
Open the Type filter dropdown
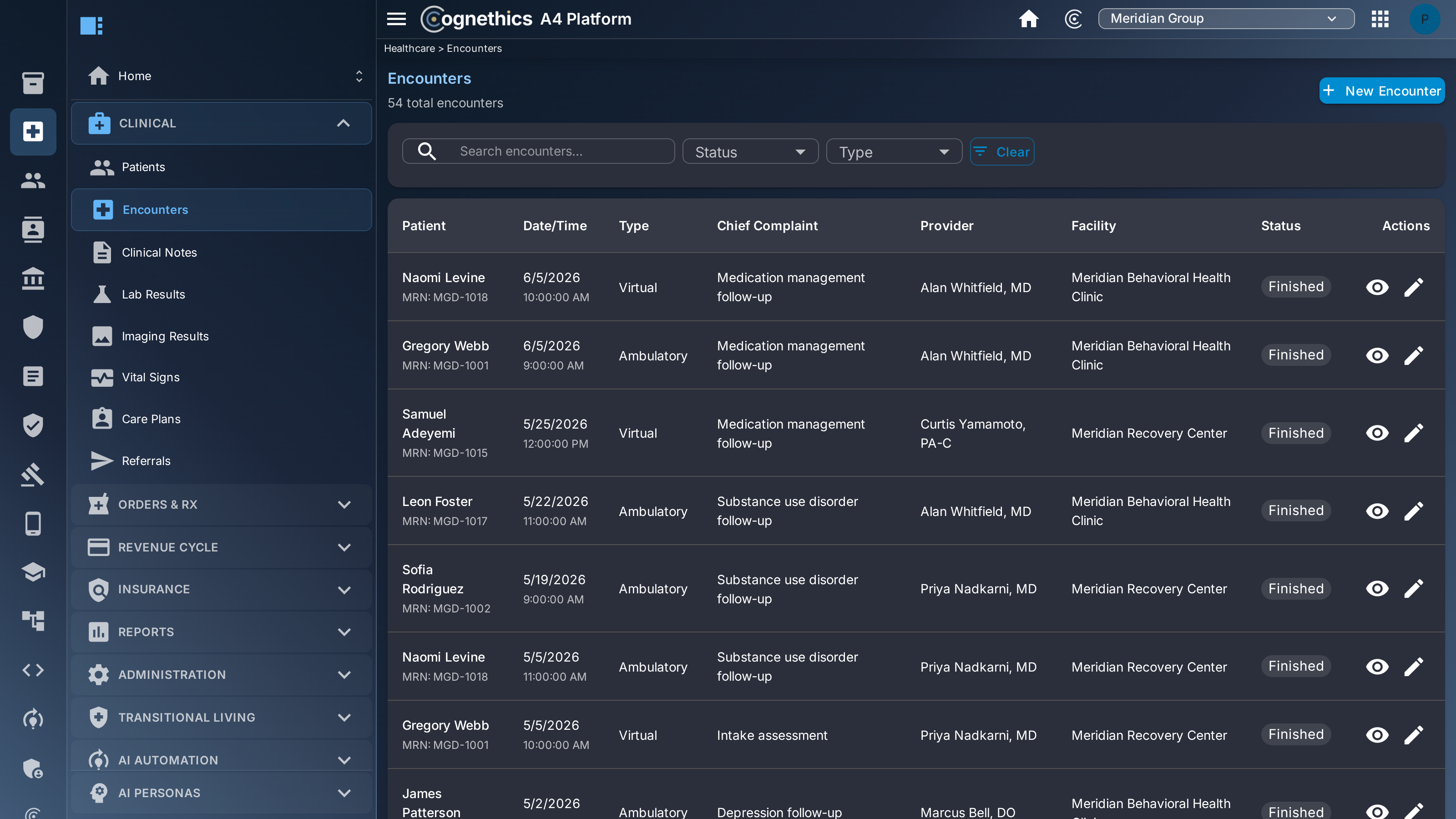point(894,152)
